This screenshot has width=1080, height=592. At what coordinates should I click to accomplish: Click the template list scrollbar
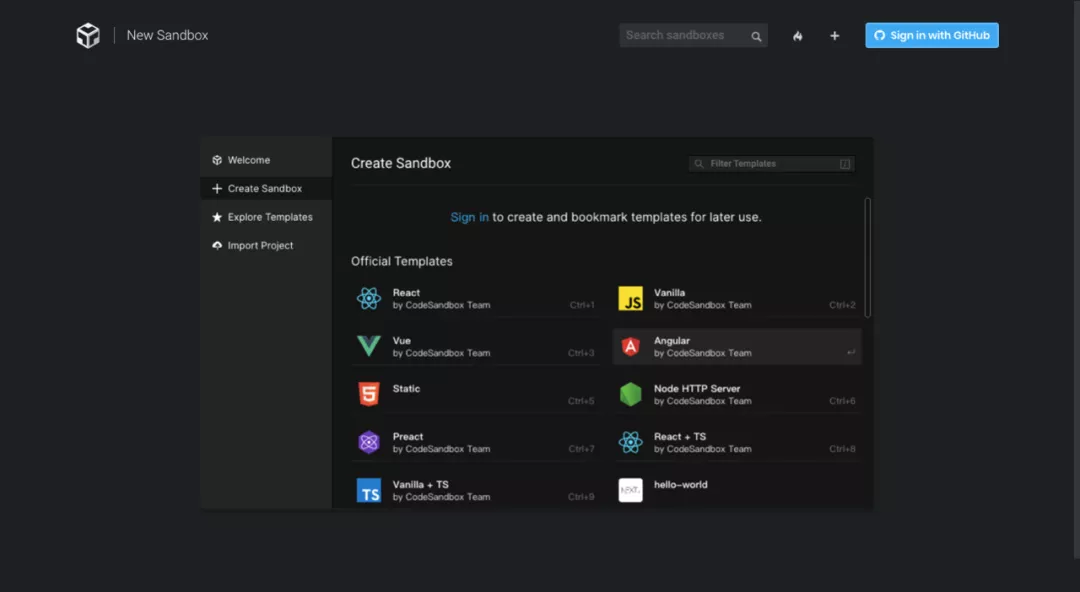click(x=867, y=257)
